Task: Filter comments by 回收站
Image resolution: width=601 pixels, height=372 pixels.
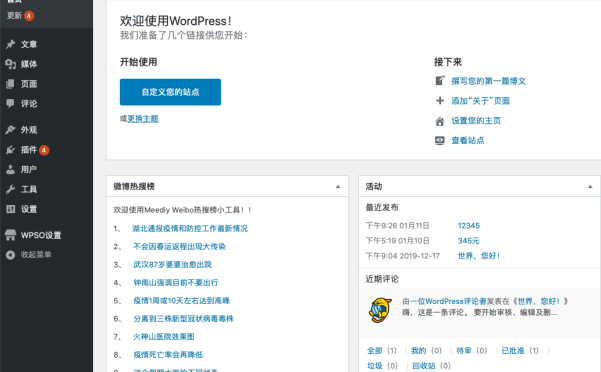Action: (424, 366)
